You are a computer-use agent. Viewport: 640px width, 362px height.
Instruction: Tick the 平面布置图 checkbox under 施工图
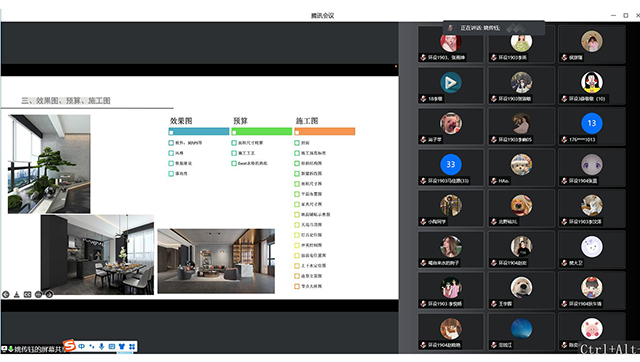tap(297, 194)
